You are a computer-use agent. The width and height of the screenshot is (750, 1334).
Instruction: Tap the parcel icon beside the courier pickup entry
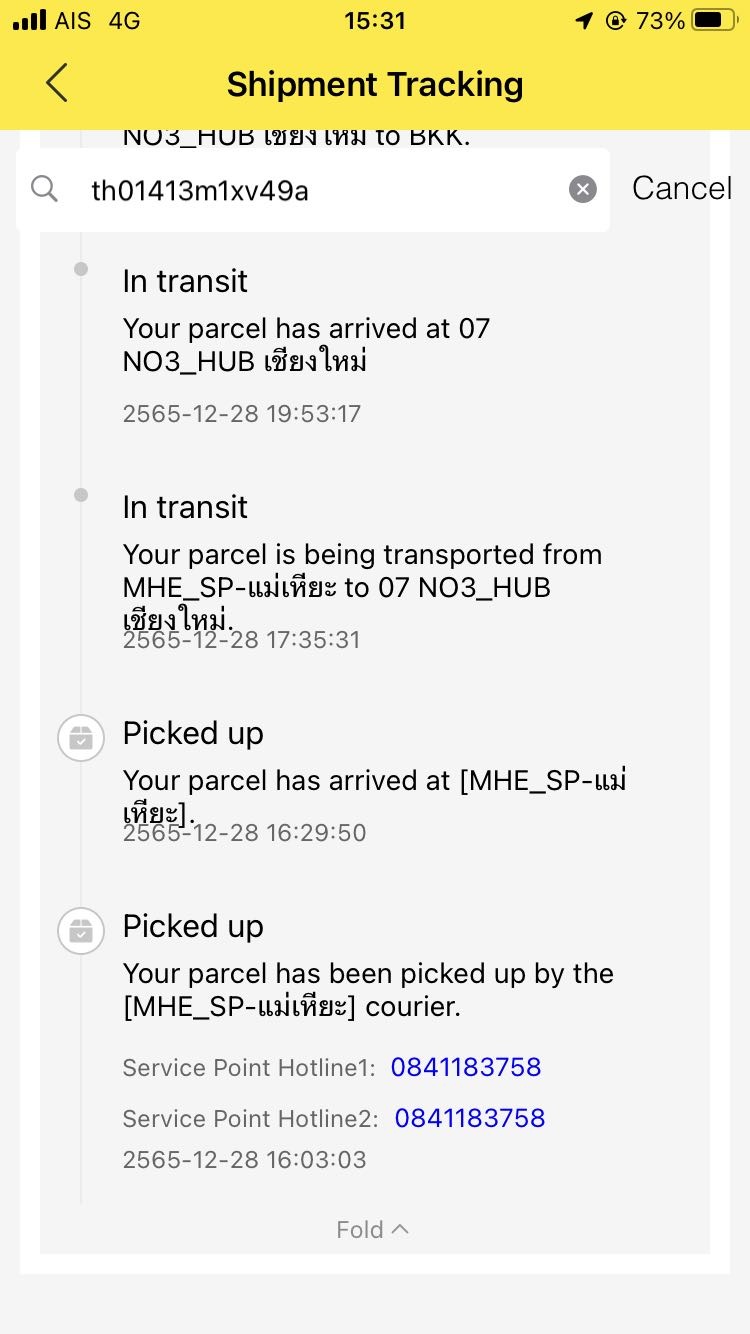(x=81, y=932)
